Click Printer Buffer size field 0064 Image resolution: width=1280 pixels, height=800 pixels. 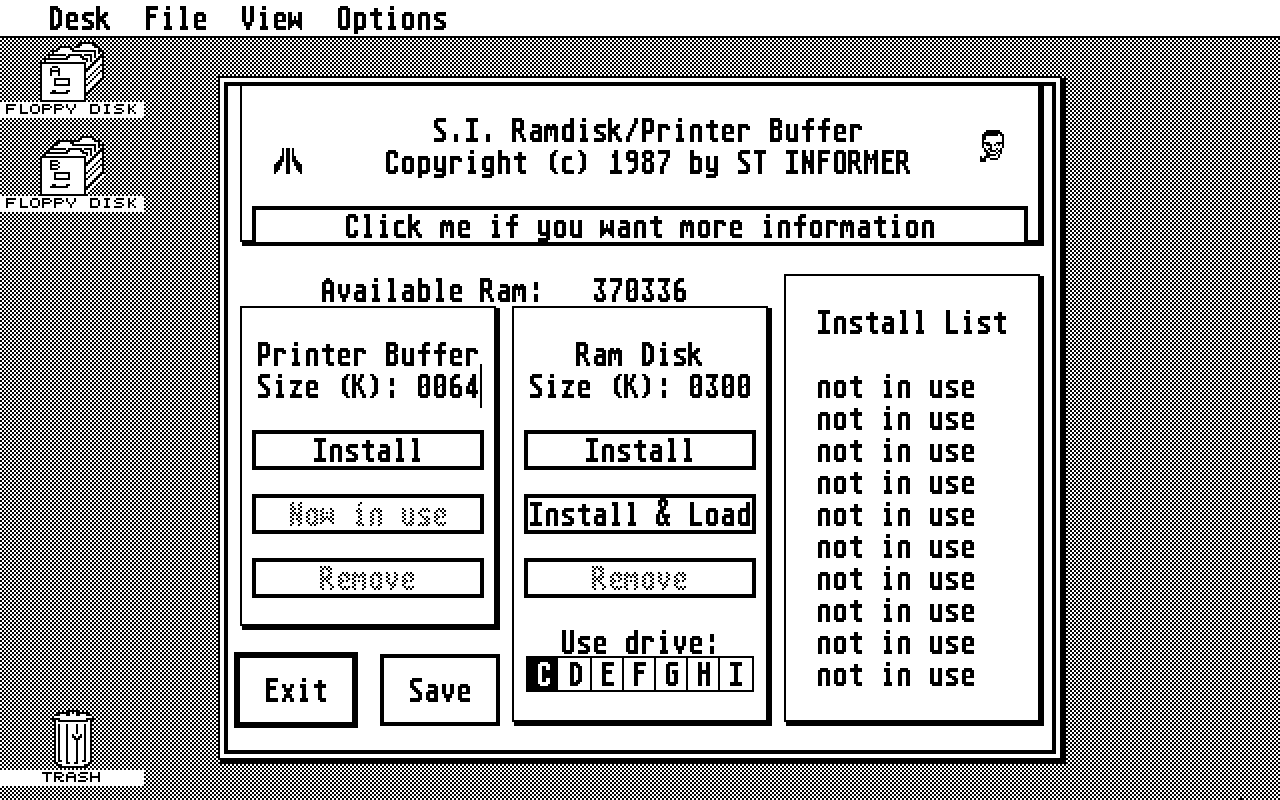[x=448, y=387]
